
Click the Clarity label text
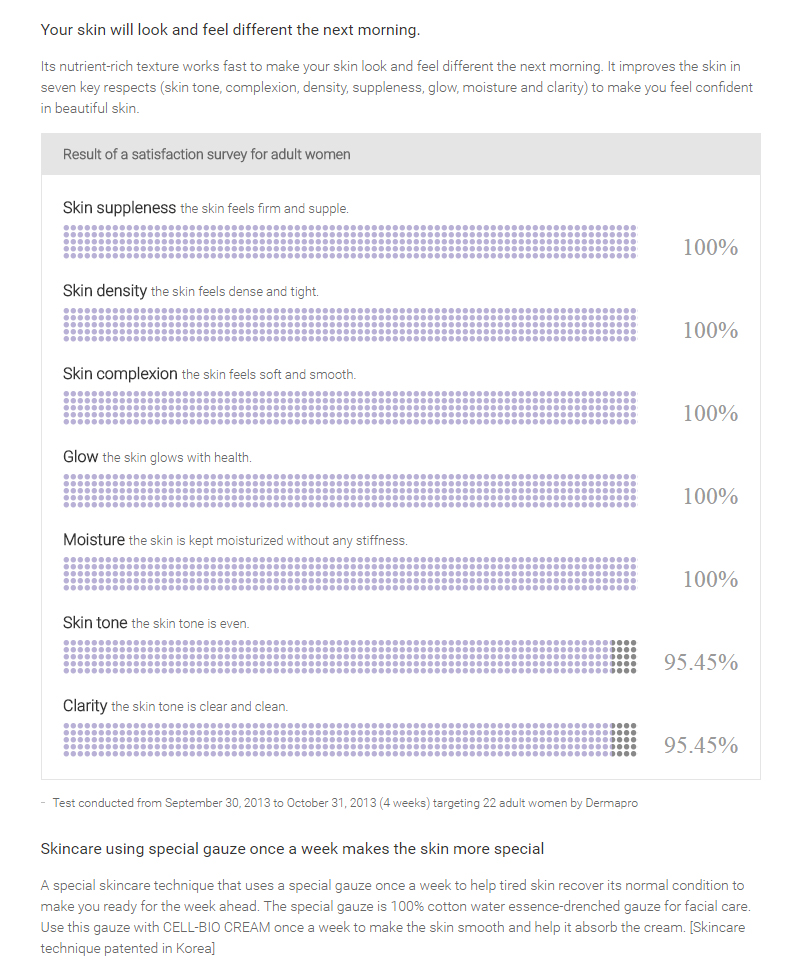85,706
